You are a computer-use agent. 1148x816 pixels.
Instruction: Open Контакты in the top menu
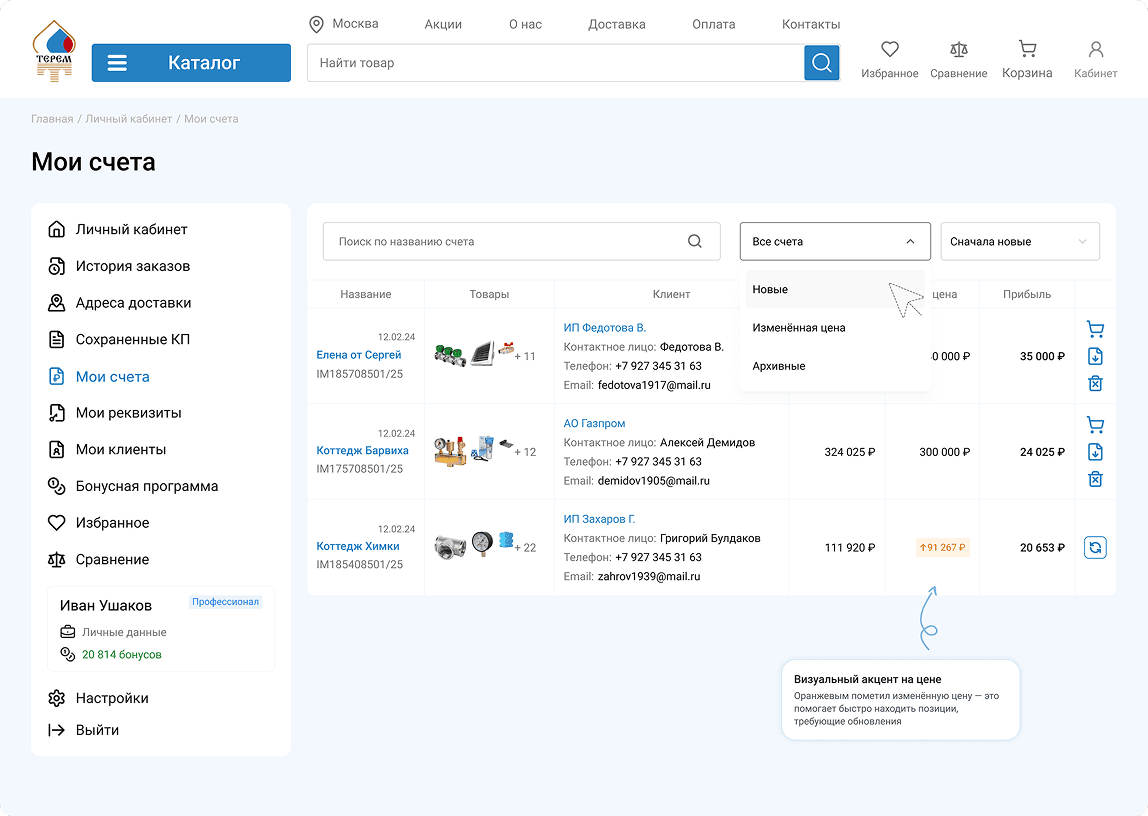click(x=810, y=24)
